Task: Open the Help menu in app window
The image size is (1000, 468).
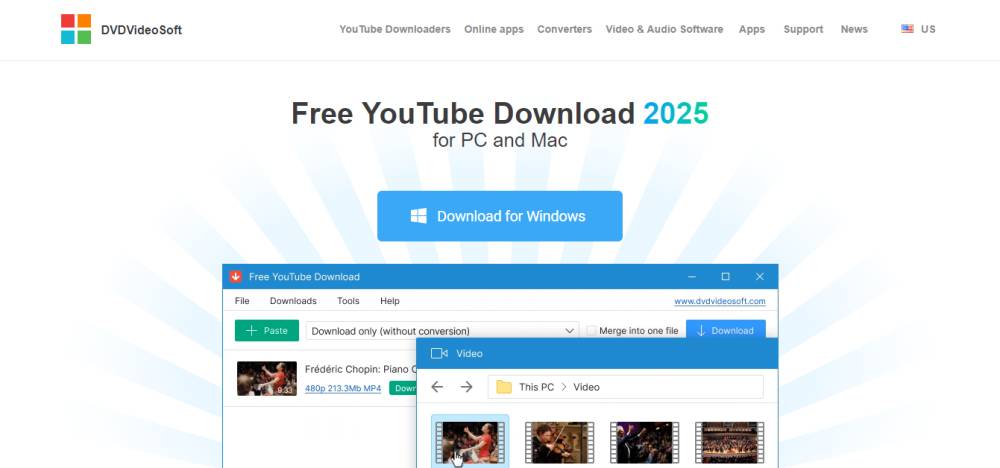Action: pyautogui.click(x=390, y=301)
